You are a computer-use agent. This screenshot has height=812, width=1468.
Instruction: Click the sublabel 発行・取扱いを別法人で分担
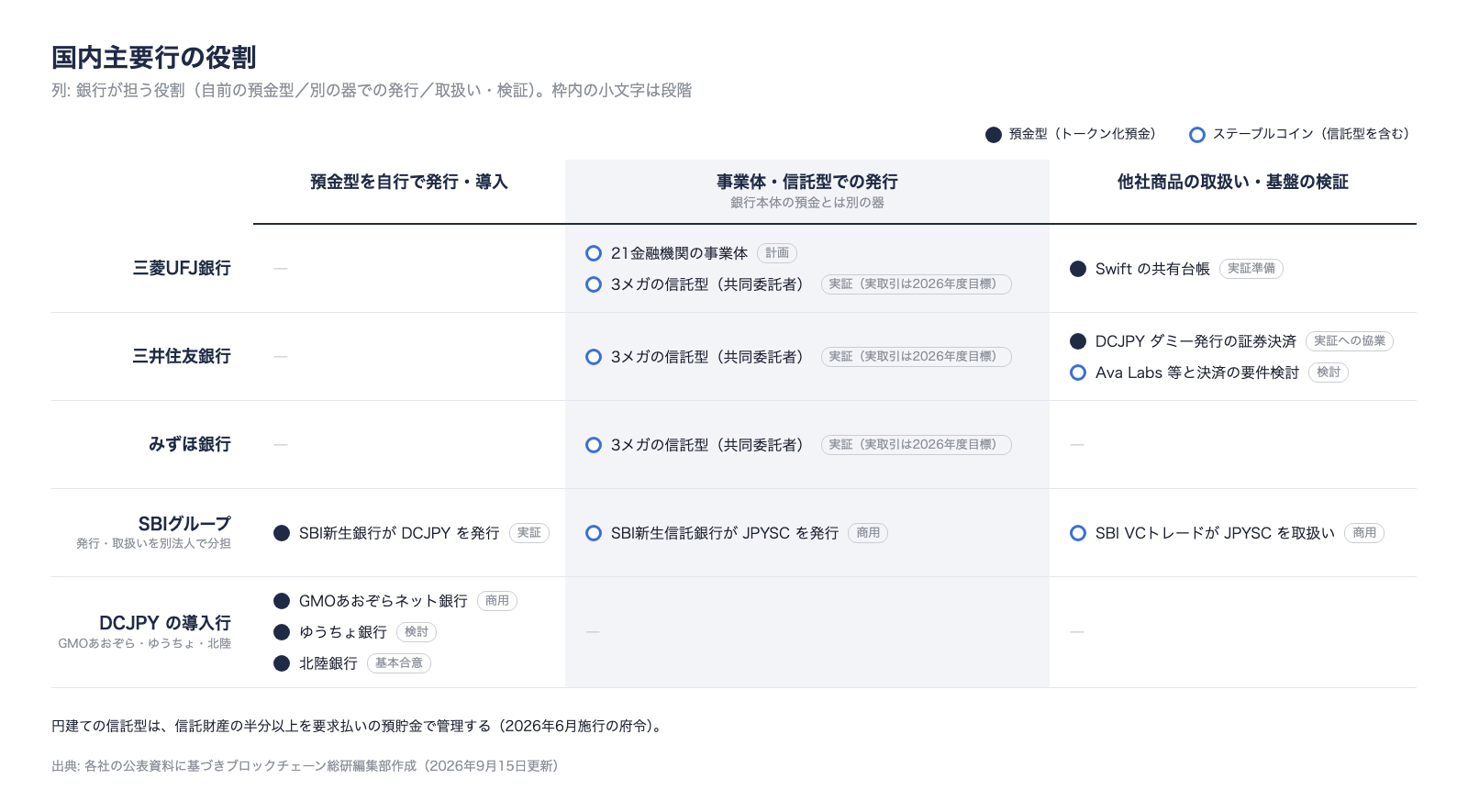[154, 543]
